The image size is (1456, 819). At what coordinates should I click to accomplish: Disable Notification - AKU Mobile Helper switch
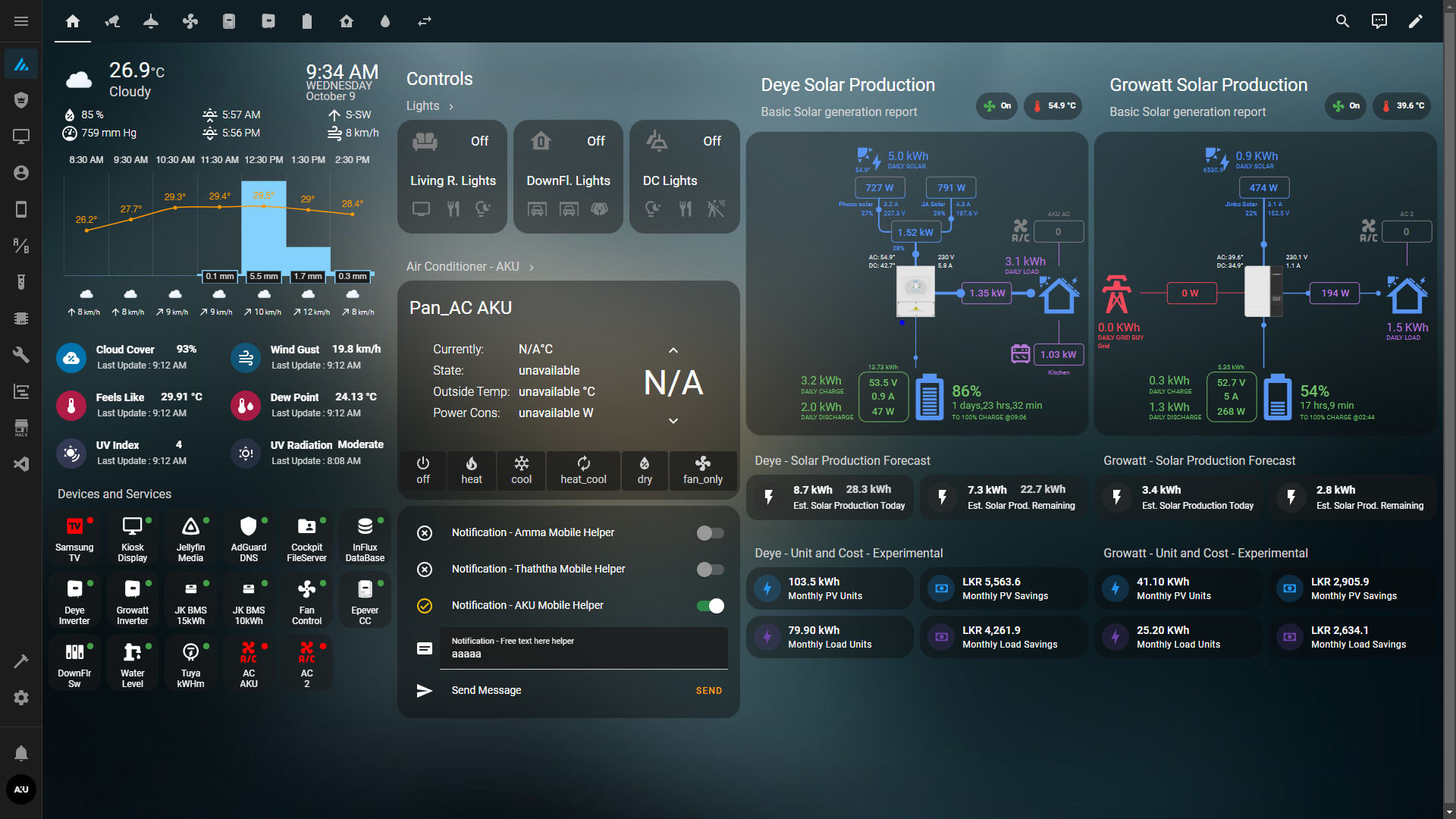(x=710, y=606)
